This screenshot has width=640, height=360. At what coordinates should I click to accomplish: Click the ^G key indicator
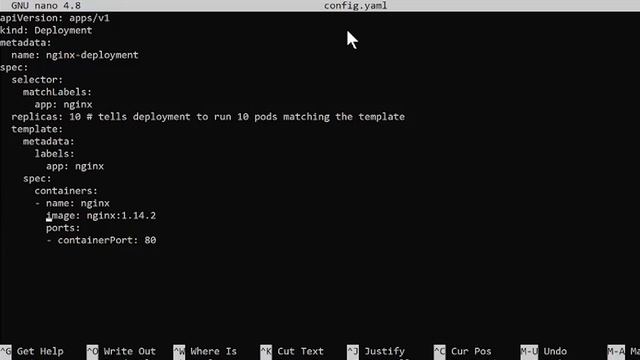6,351
